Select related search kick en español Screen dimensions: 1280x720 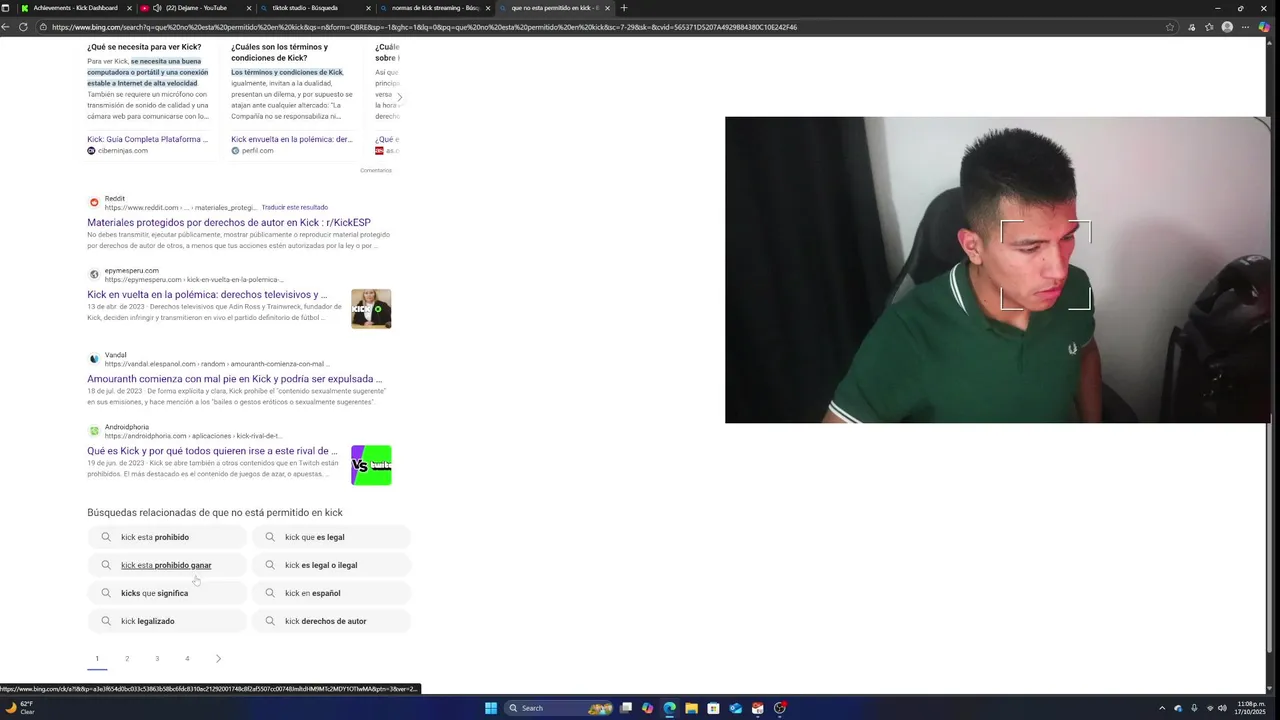pyautogui.click(x=331, y=593)
